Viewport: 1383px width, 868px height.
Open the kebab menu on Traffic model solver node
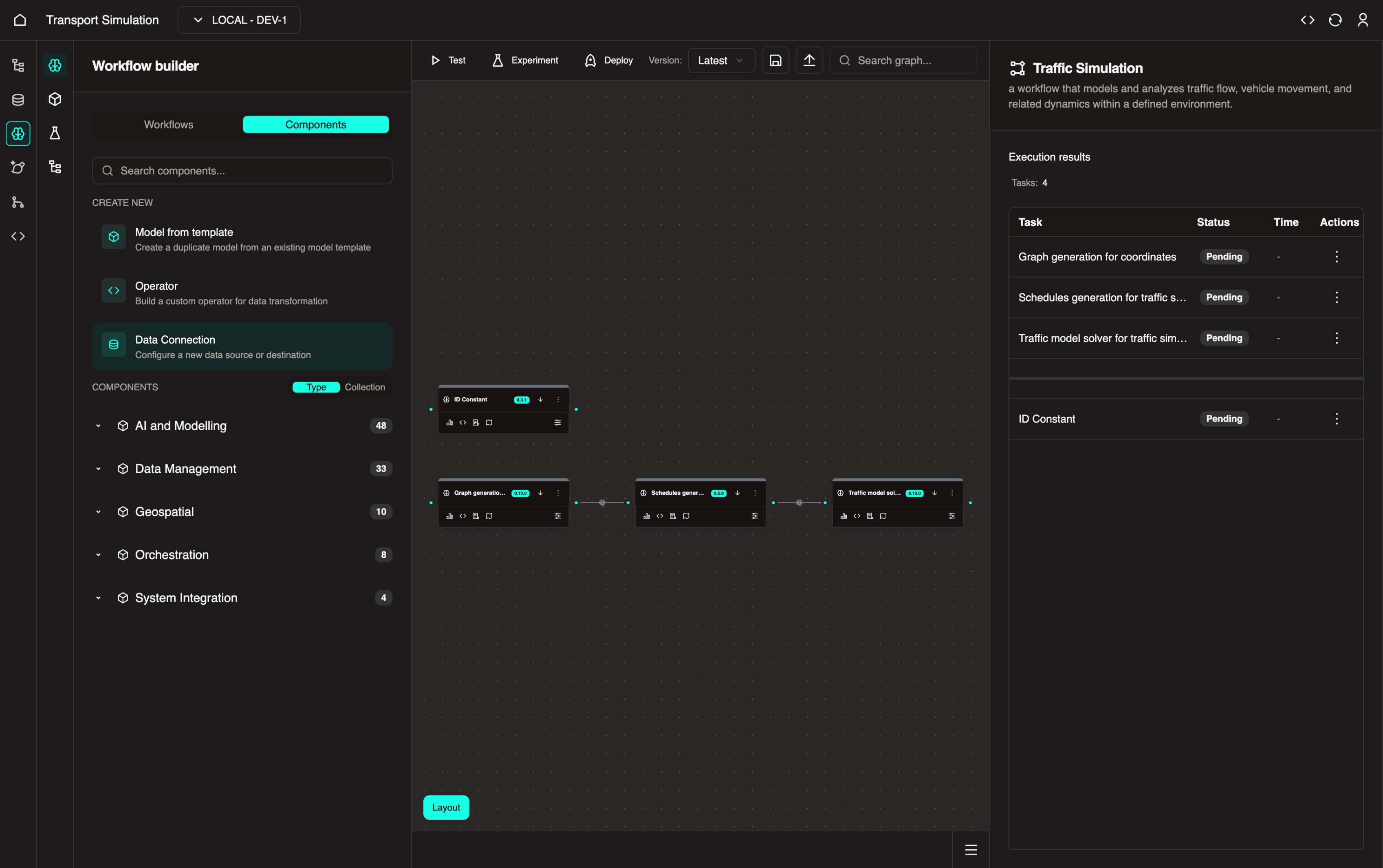[x=951, y=493]
